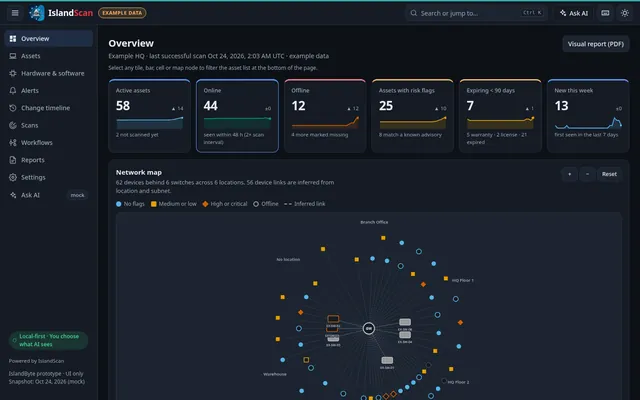
Task: Click the Overview page heading
Action: pyautogui.click(x=131, y=43)
